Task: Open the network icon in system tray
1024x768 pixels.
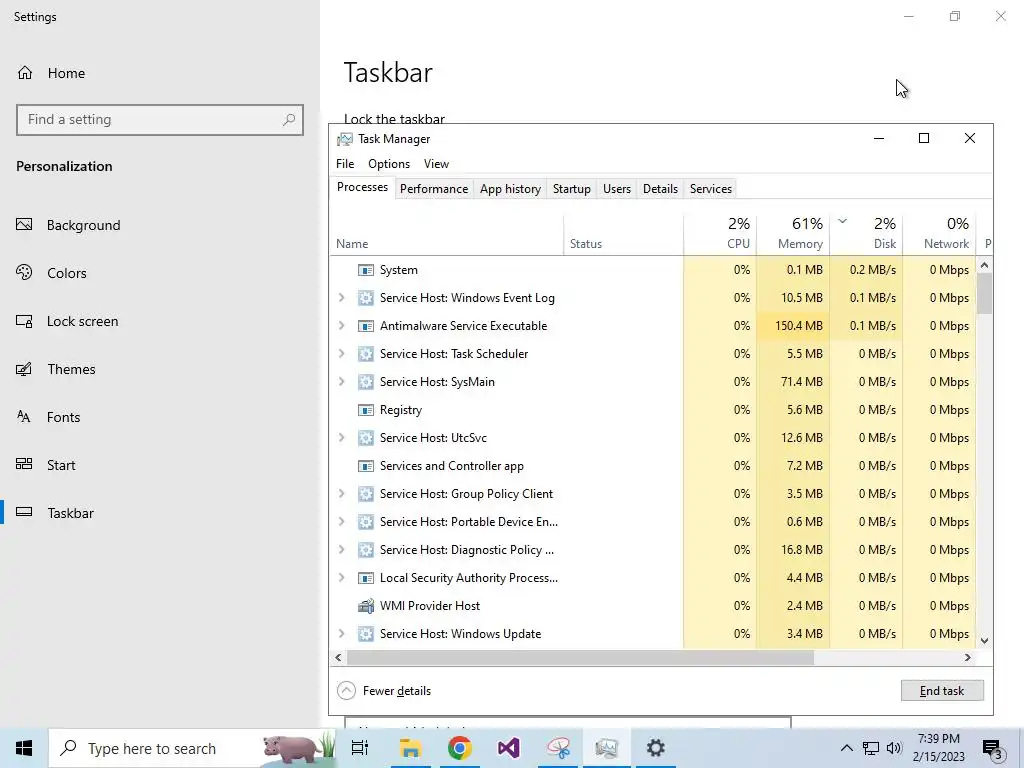Action: pos(871,748)
